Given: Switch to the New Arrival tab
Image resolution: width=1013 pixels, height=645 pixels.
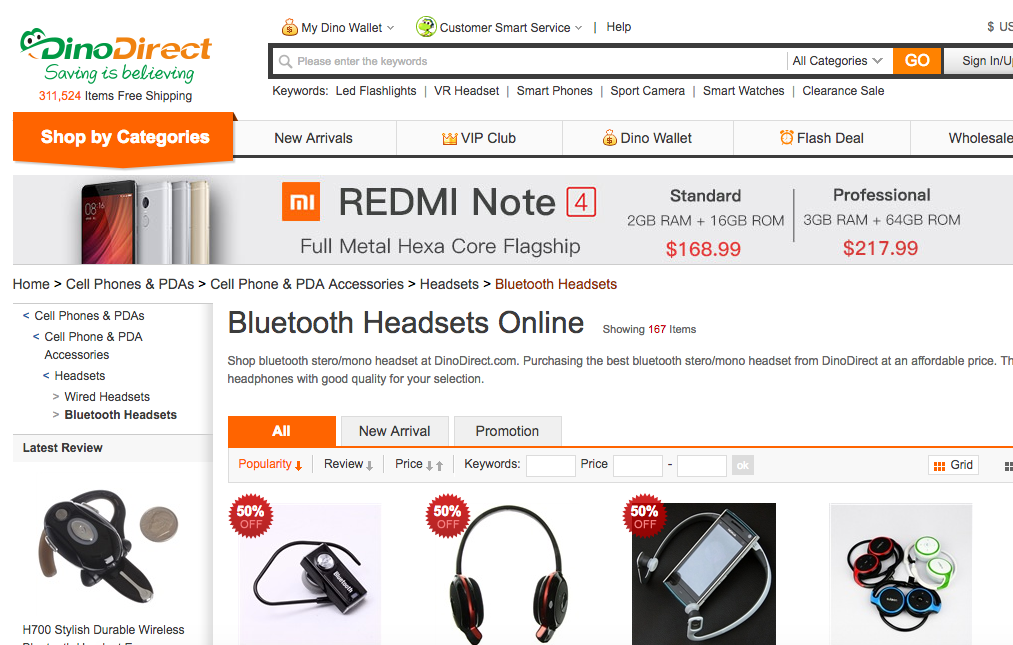Looking at the screenshot, I should [395, 431].
